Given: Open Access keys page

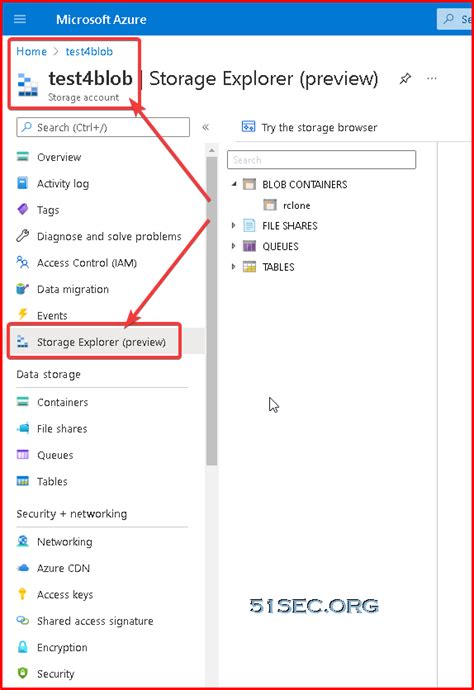Looking at the screenshot, I should pyautogui.click(x=65, y=595).
